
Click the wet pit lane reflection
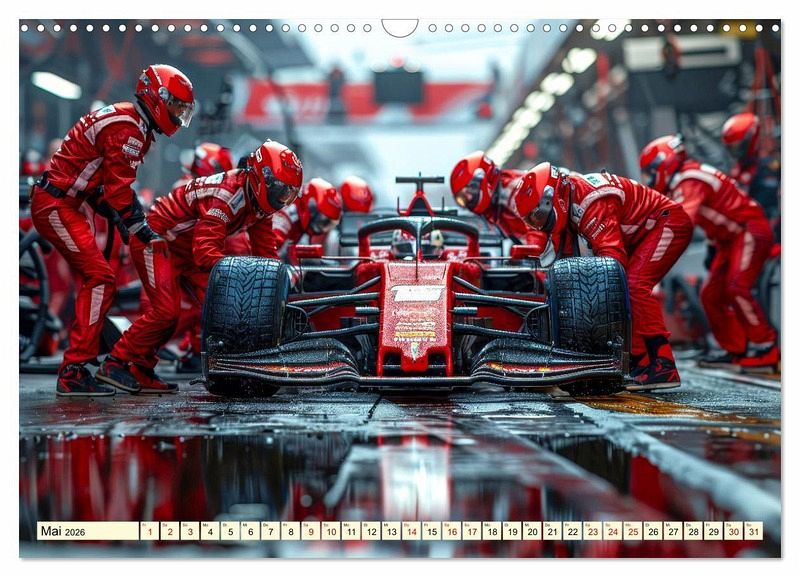tap(400, 470)
